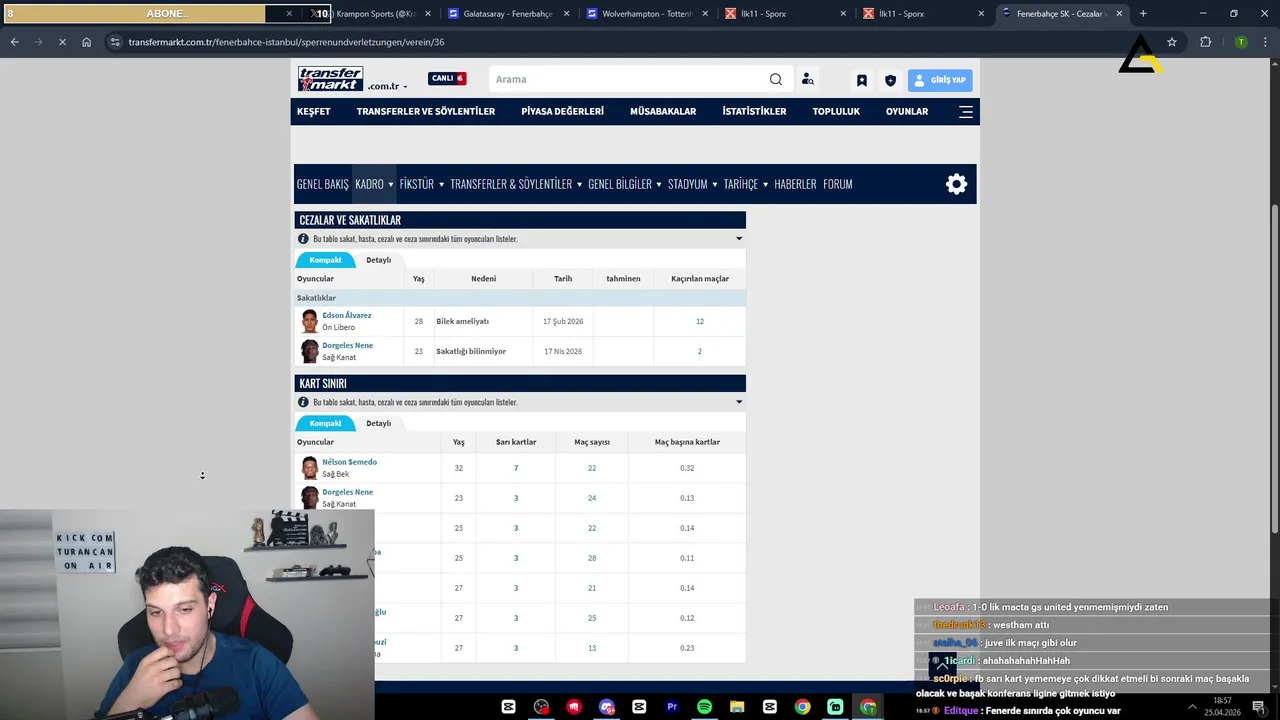Click Edson Álvarez missed matches value 12
Image resolution: width=1280 pixels, height=720 pixels.
pos(700,321)
